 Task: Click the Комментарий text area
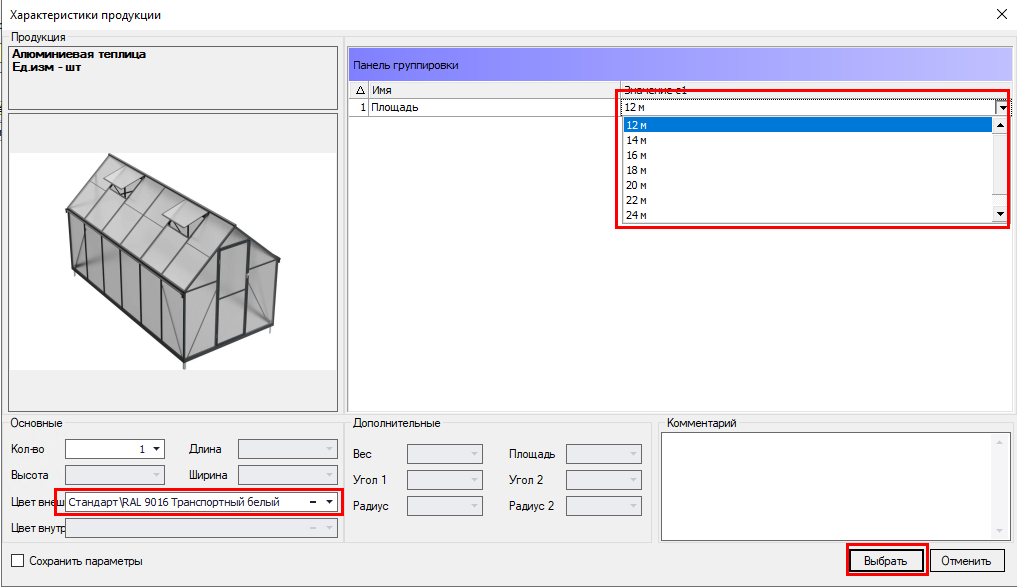(835, 486)
